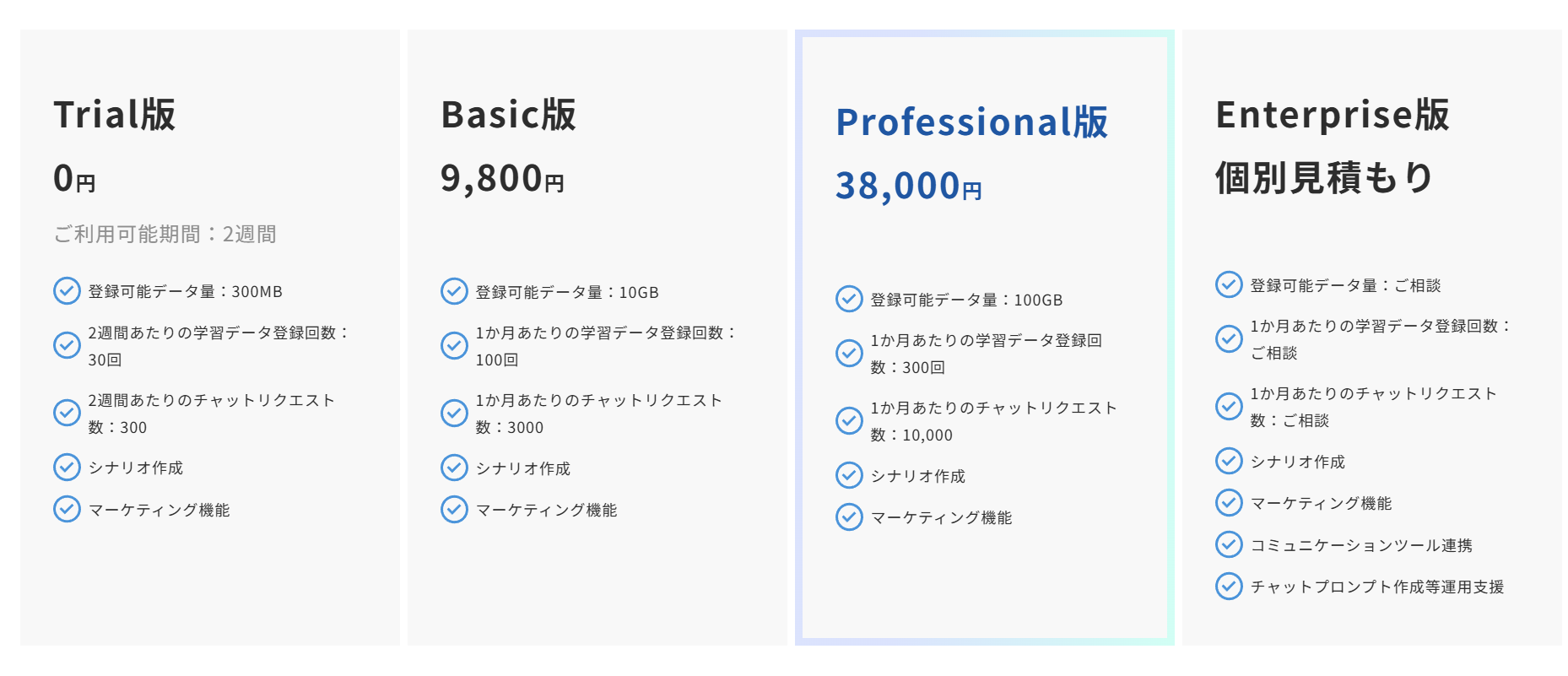Click checkmark icon beside コミュニケーションツール連携
Viewport: 1568px width, 676px height.
(1229, 544)
